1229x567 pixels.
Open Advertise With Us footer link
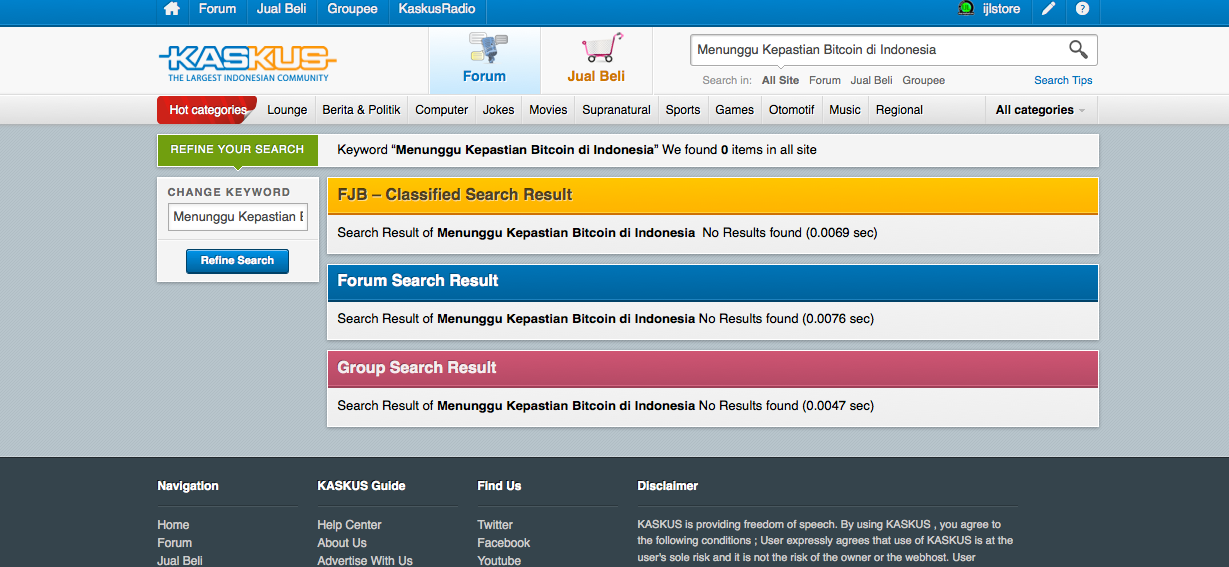click(365, 561)
